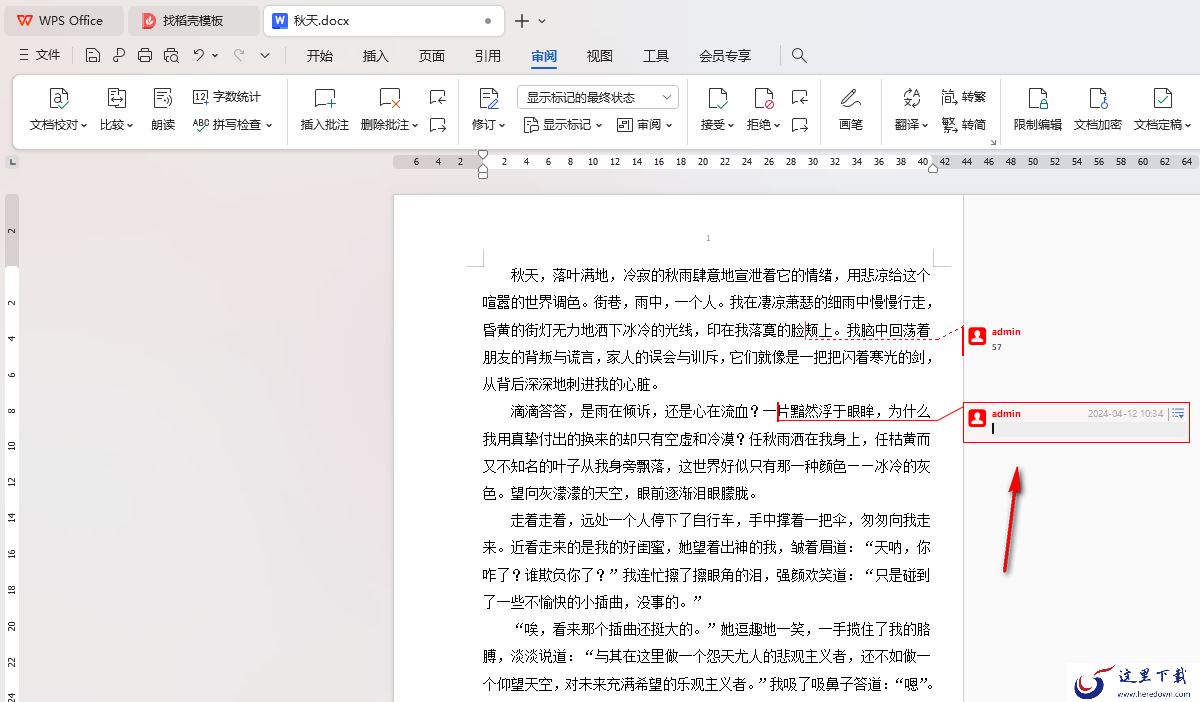Viewport: 1200px width, 702px height.
Task: Click the Redo arrow icon
Action: [239, 56]
